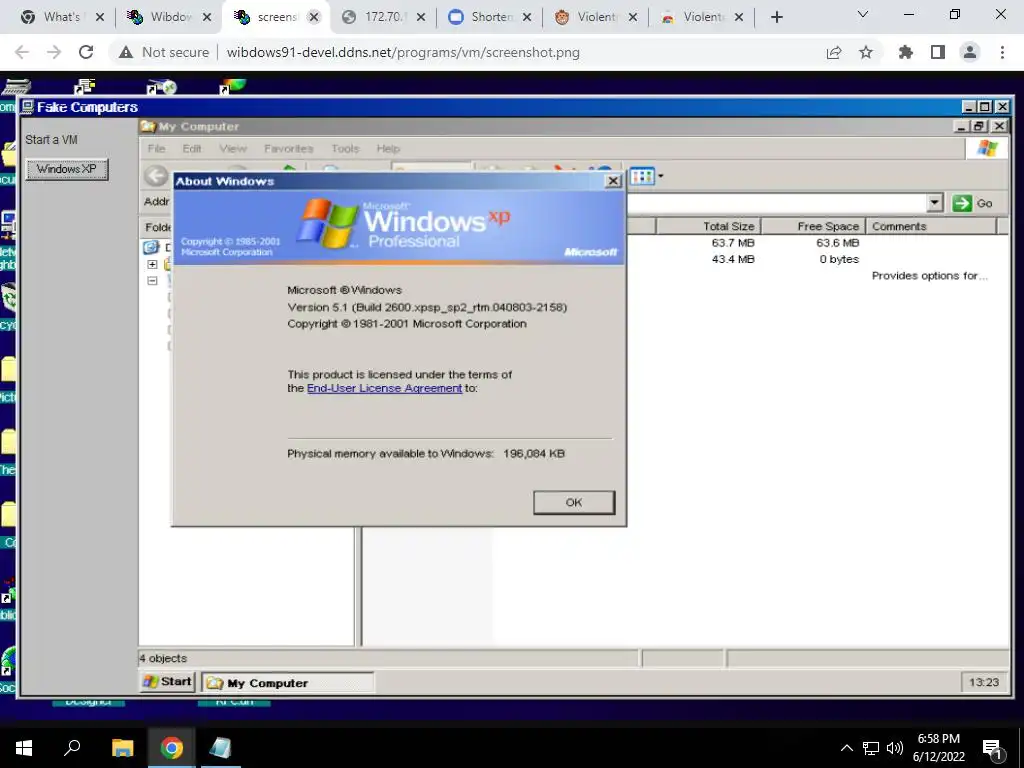Select the Desktop icon in Folders tree
Viewport: 1024px width, 768px height.
tap(152, 247)
